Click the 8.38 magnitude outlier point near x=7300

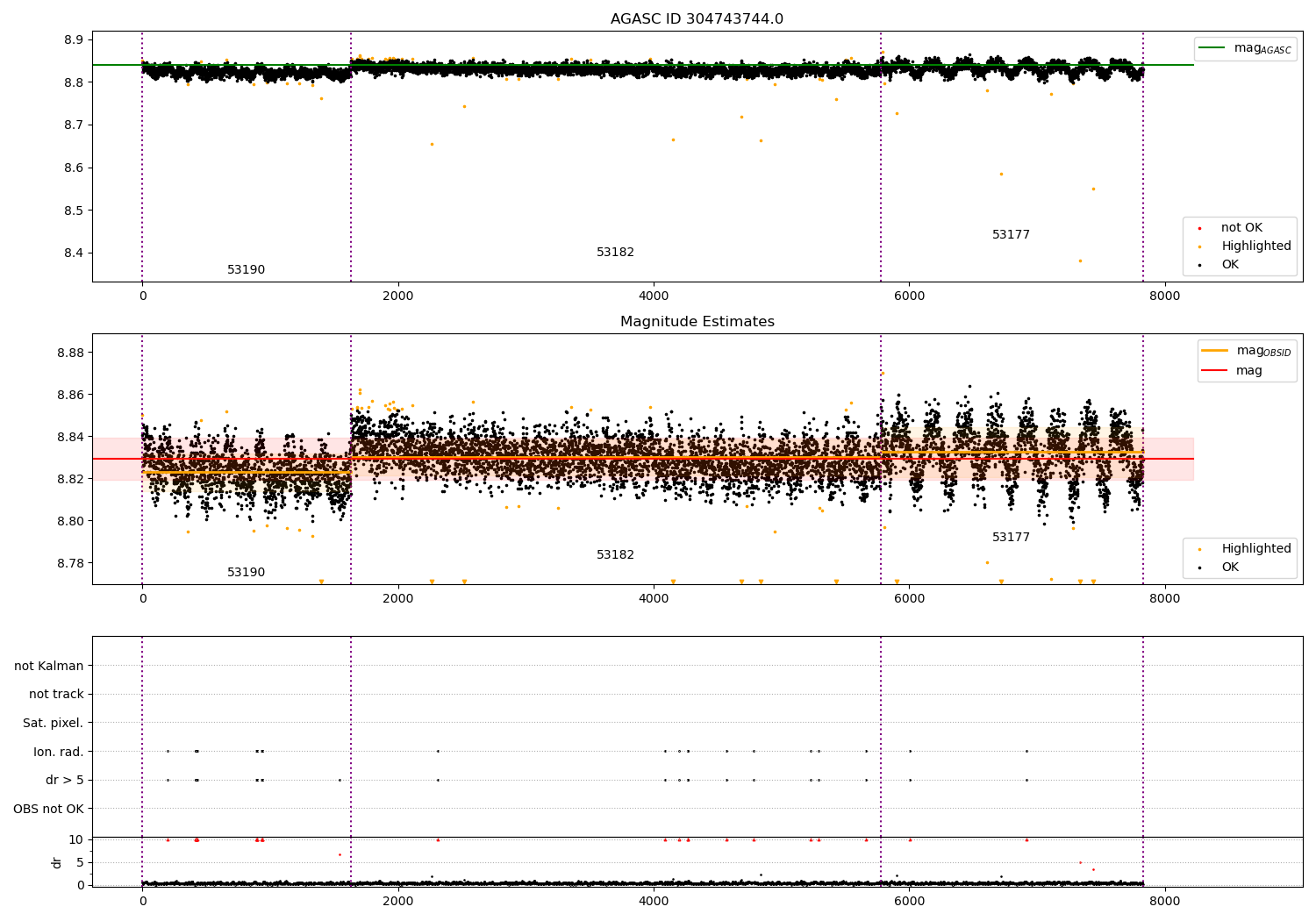[1080, 261]
